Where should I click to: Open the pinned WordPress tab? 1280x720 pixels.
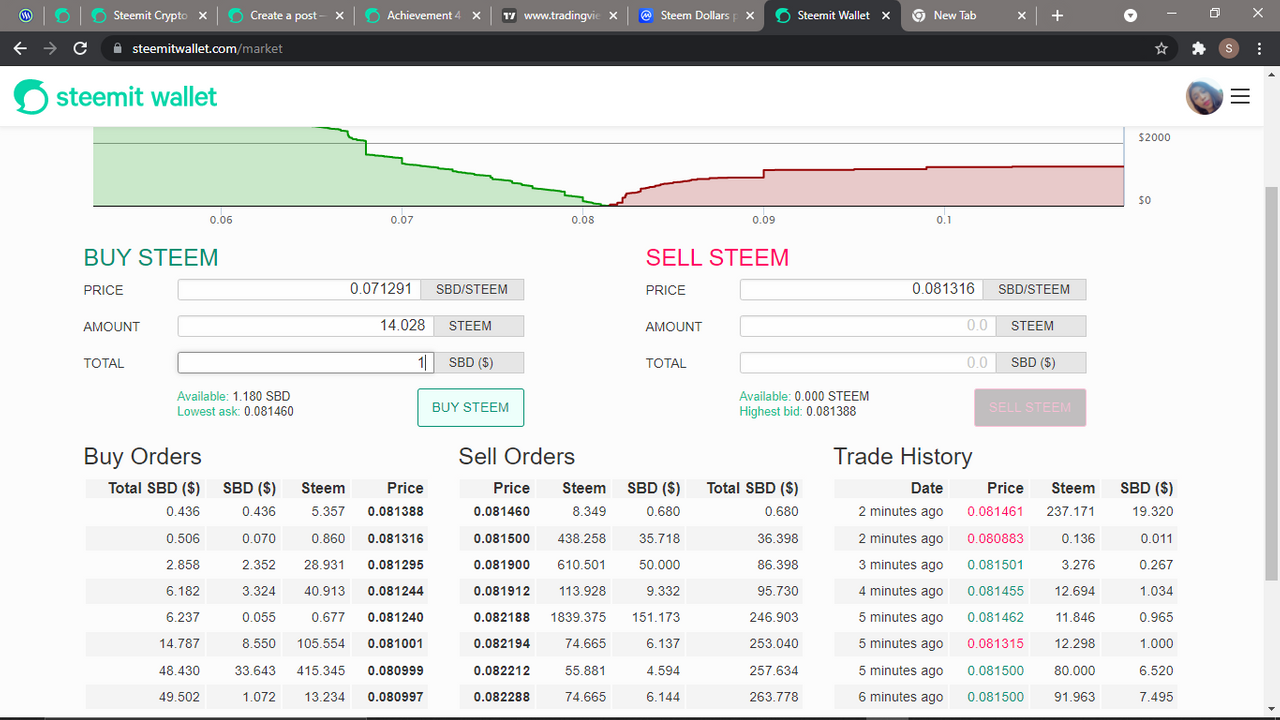click(25, 16)
